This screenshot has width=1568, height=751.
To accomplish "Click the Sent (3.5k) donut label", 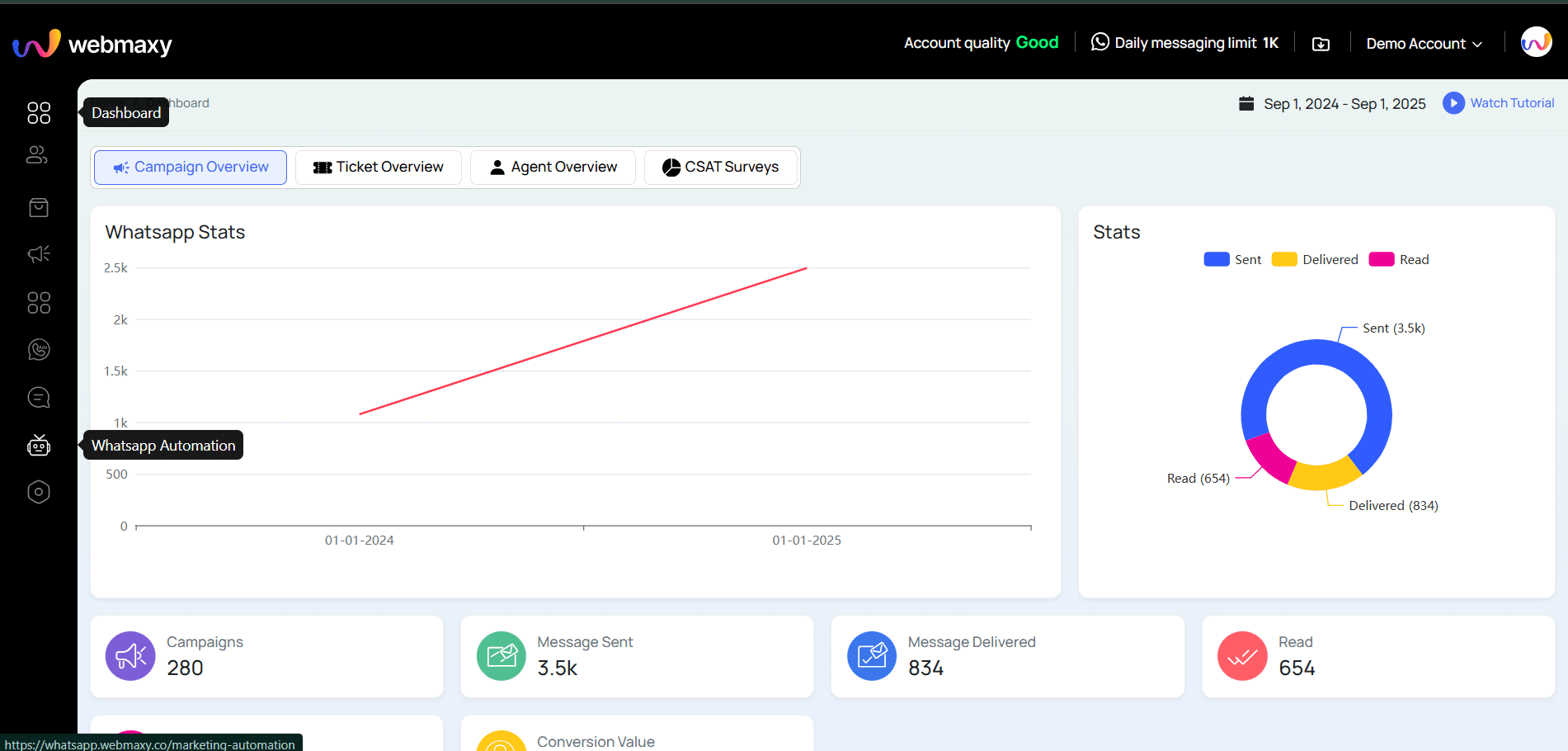I will [1394, 328].
